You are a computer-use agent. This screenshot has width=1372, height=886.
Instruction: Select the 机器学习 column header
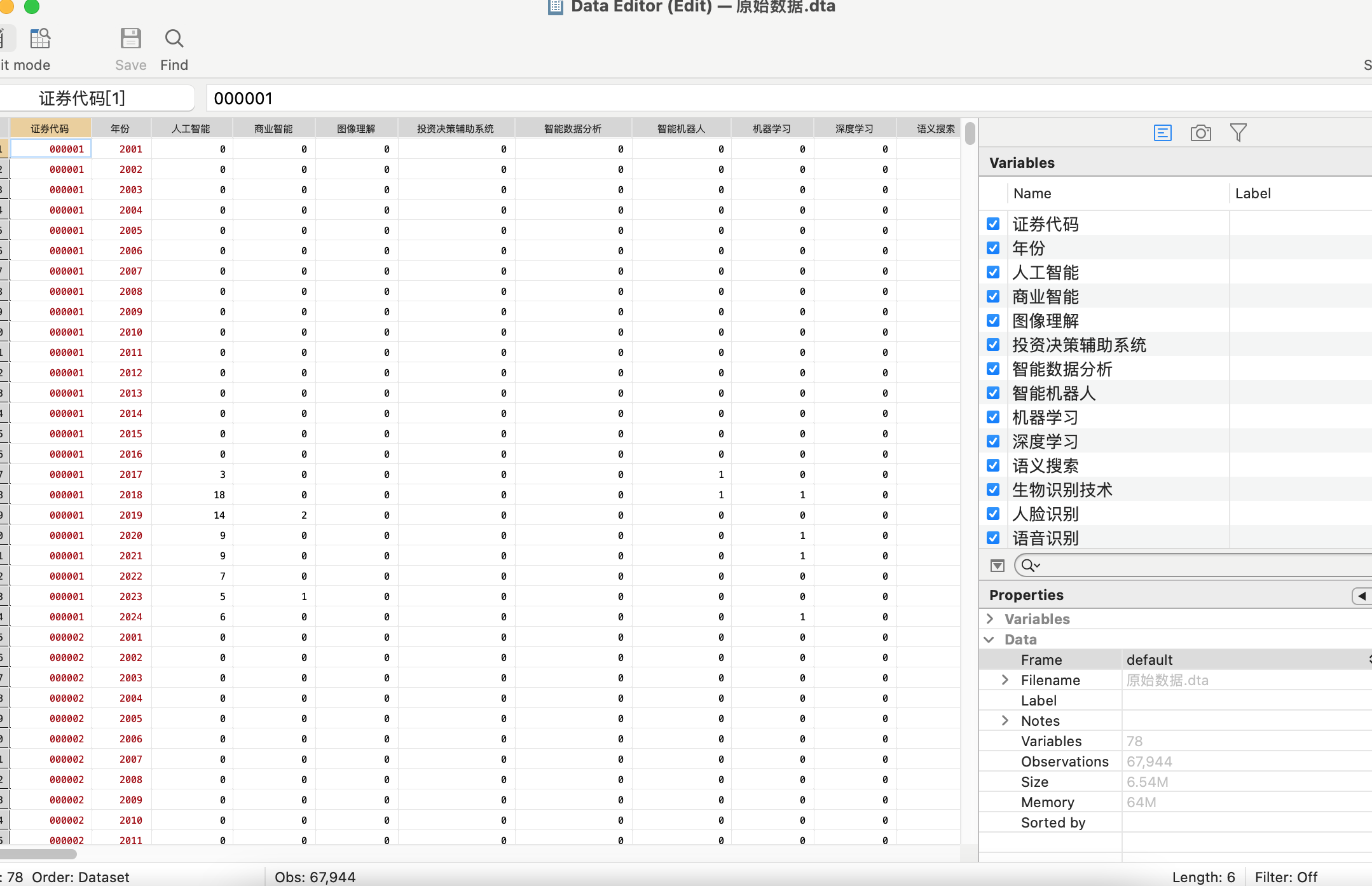pos(771,128)
